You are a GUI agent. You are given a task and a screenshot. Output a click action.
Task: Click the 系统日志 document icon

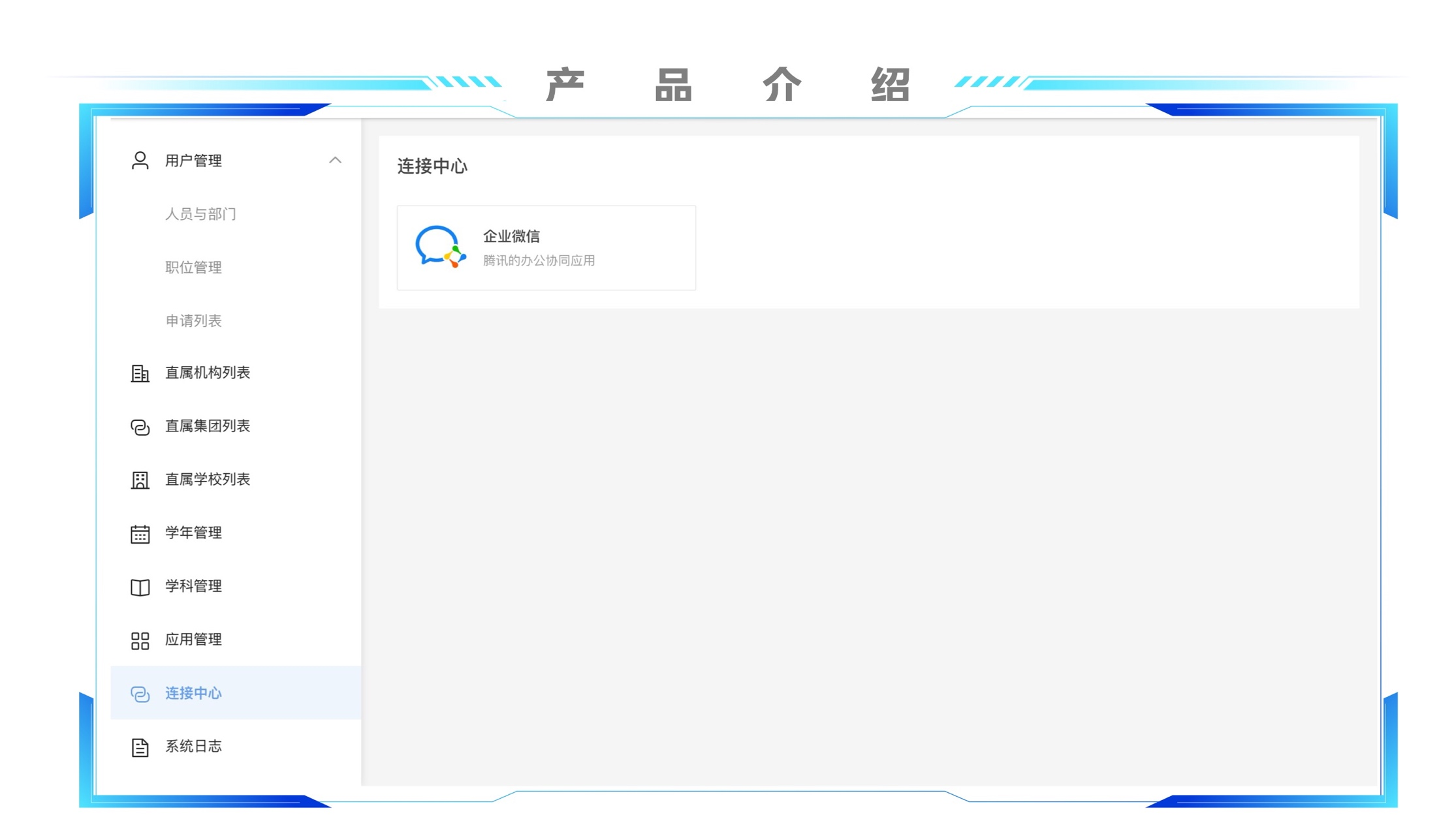(x=140, y=747)
